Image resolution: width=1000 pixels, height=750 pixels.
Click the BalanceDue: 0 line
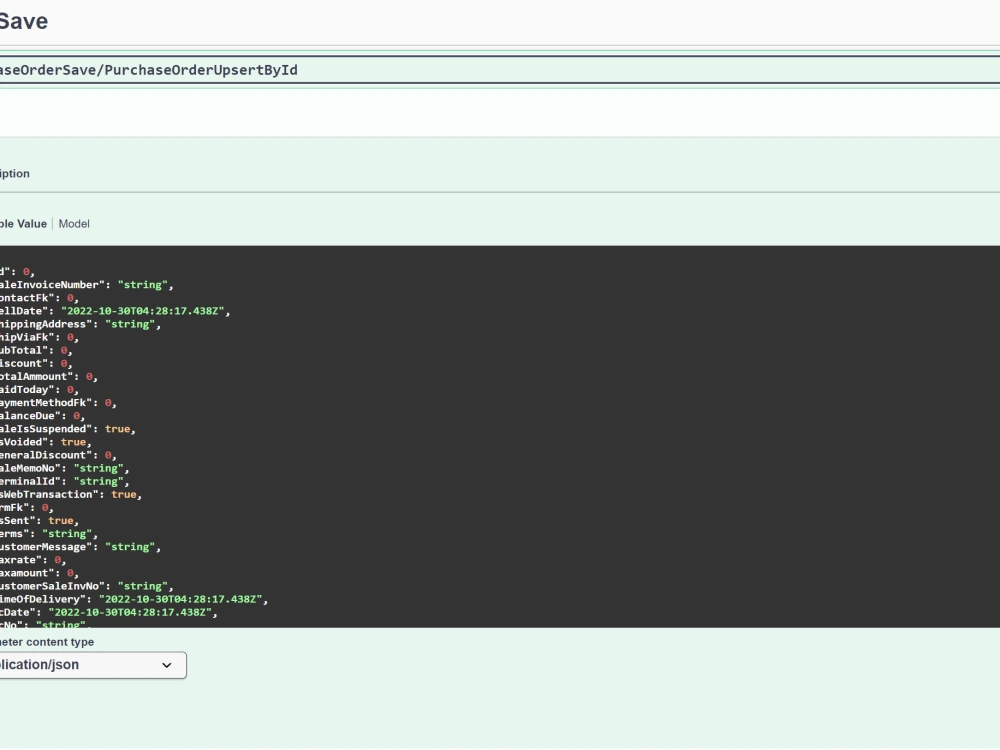[43, 416]
